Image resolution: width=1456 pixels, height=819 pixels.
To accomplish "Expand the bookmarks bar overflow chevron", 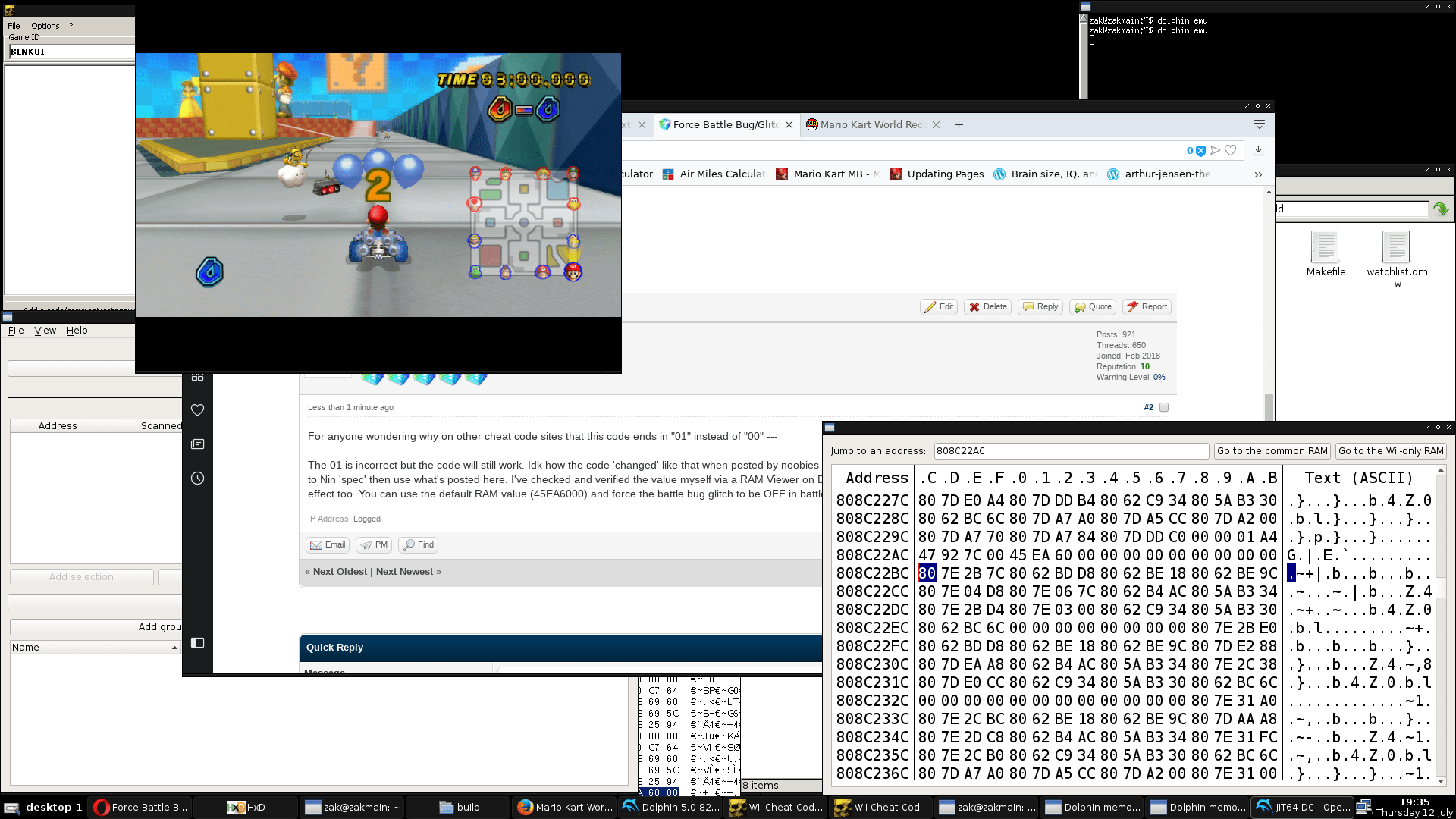I will [x=1258, y=174].
